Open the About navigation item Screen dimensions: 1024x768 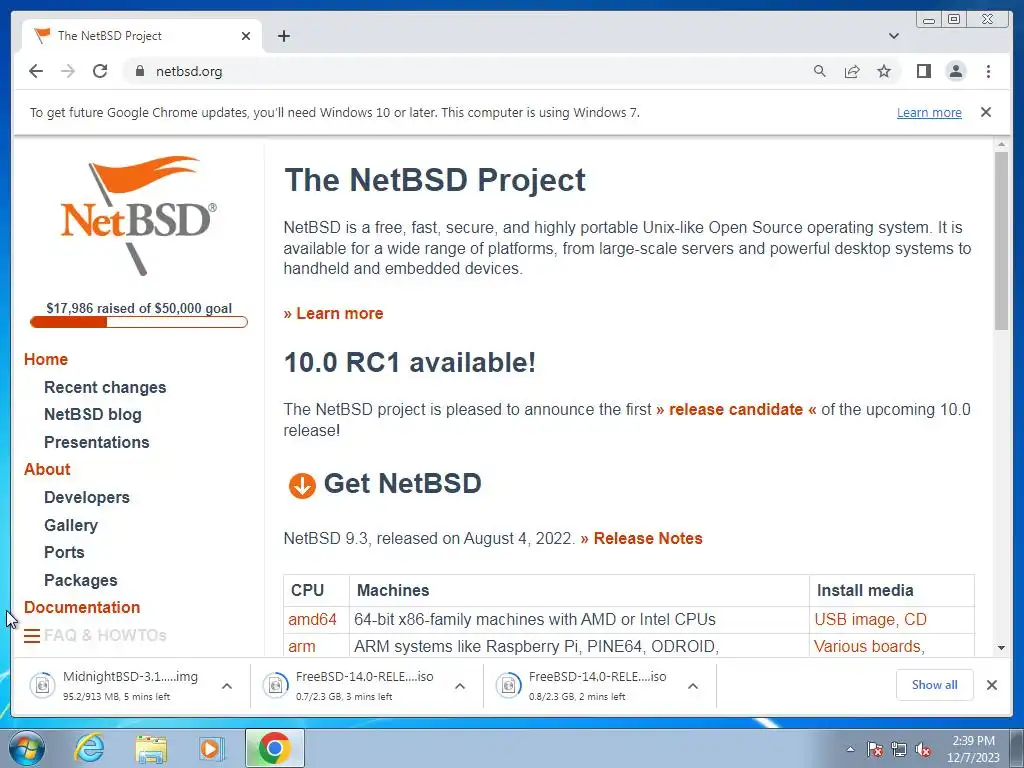[x=47, y=470]
